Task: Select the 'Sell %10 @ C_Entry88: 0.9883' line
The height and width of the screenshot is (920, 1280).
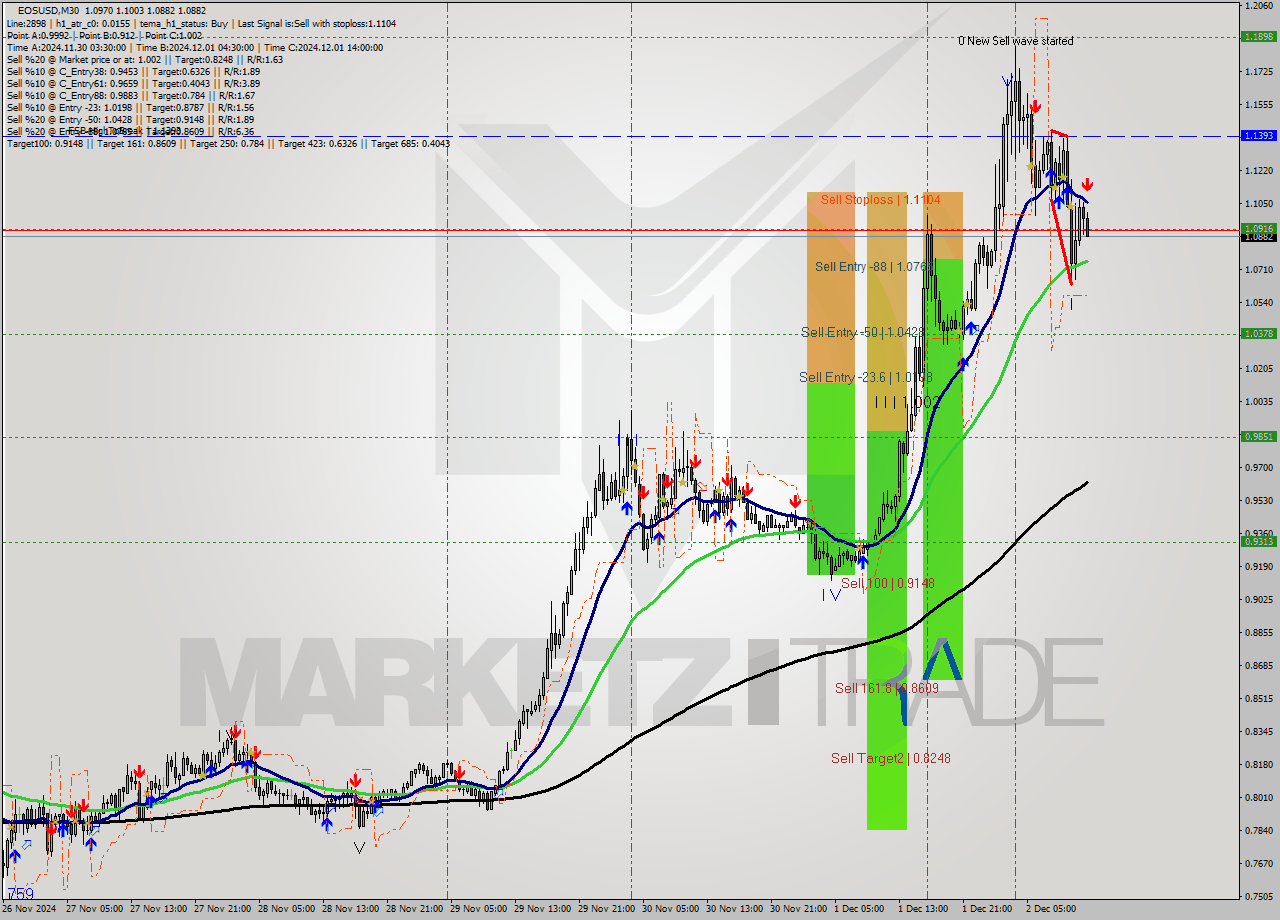Action: tap(130, 95)
